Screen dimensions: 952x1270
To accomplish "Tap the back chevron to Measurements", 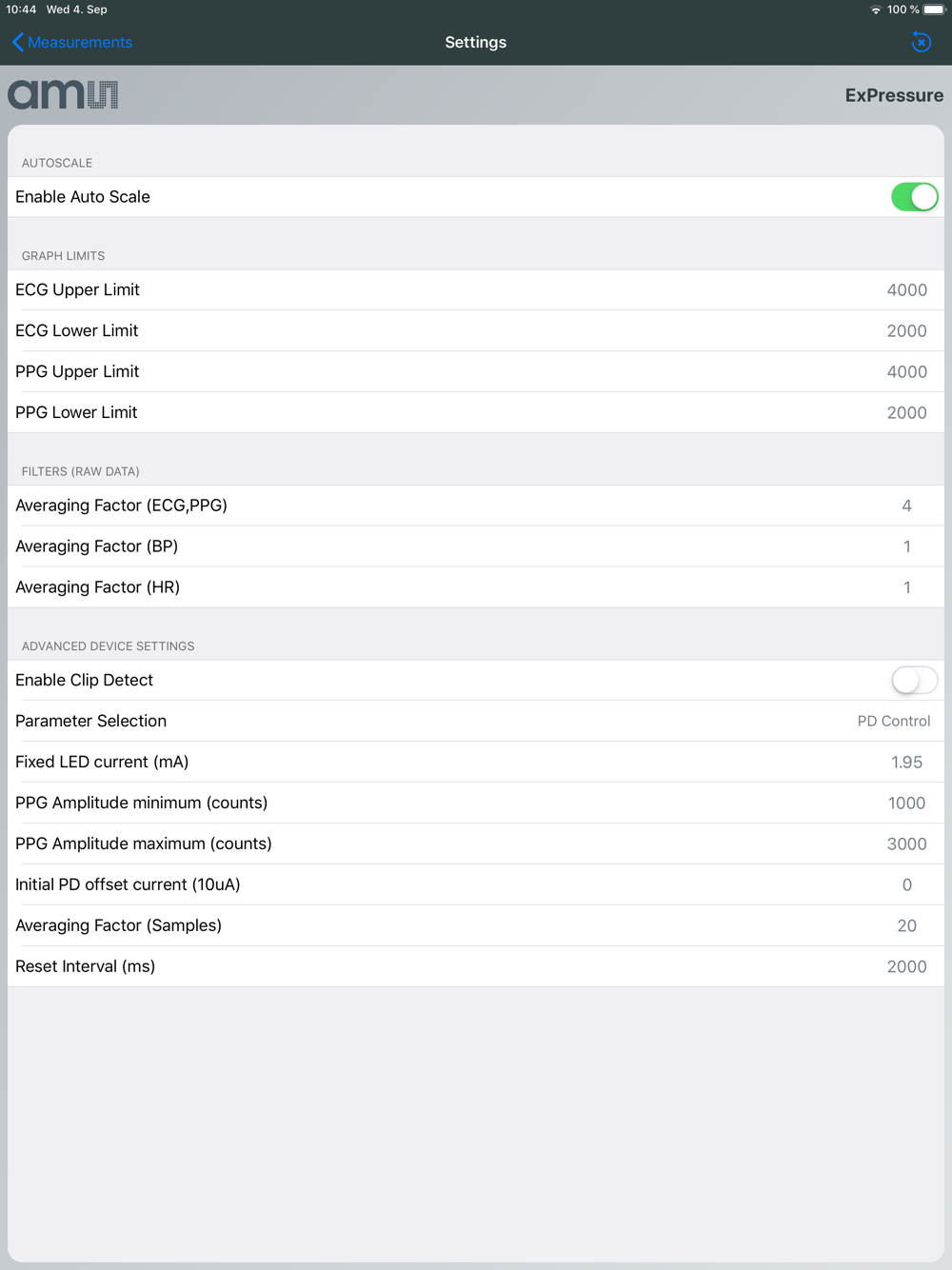I will (x=18, y=42).
